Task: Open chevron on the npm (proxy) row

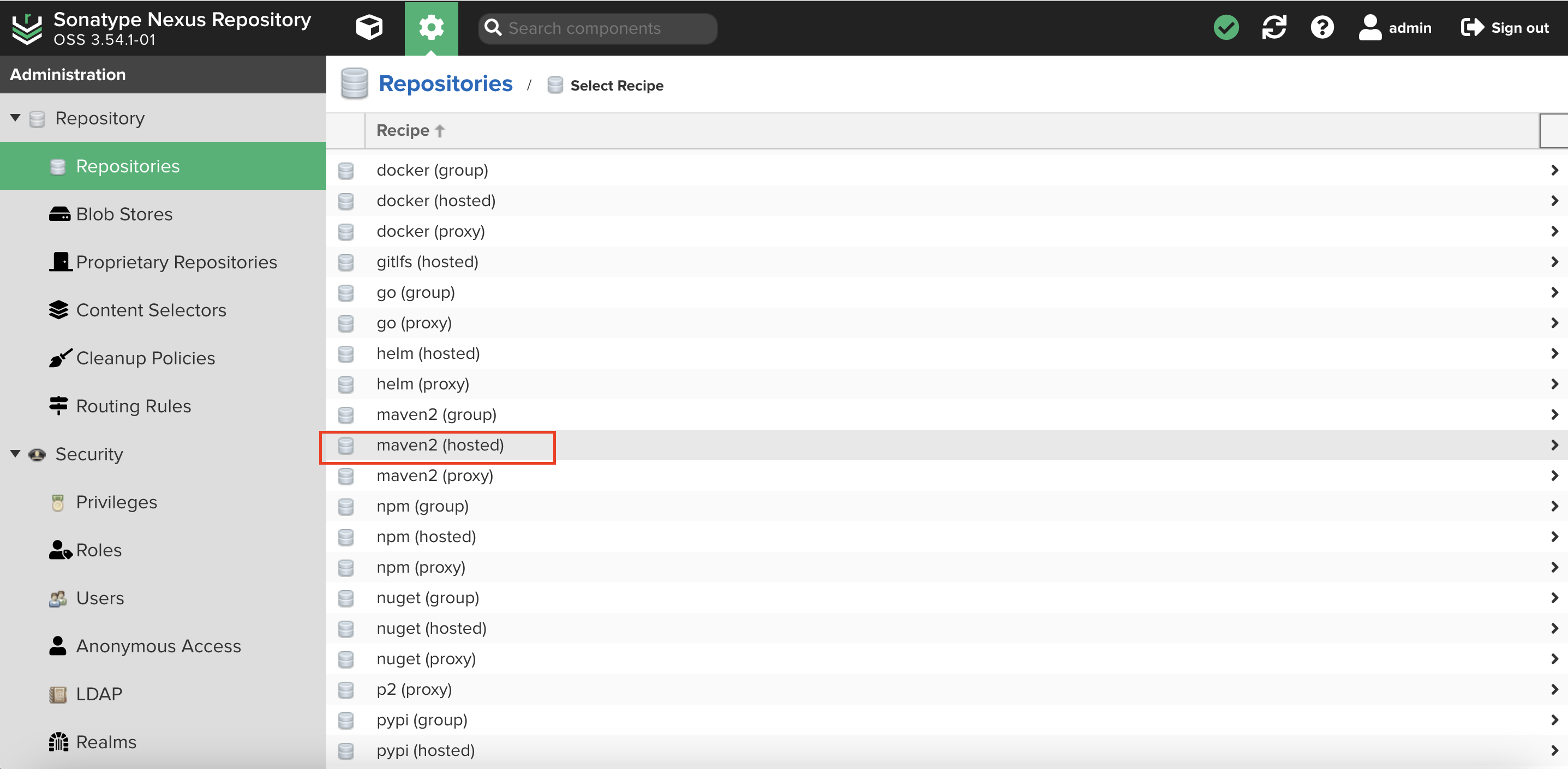Action: point(1554,567)
